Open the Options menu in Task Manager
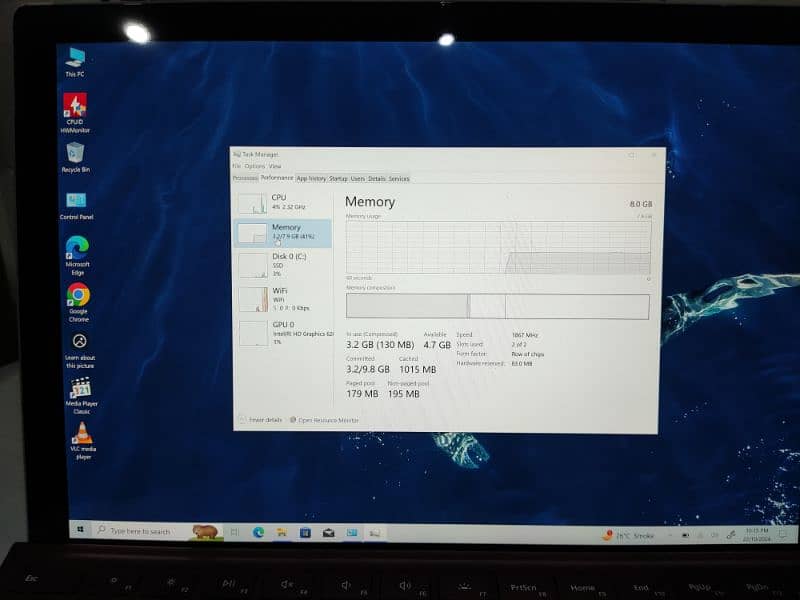 click(x=255, y=166)
